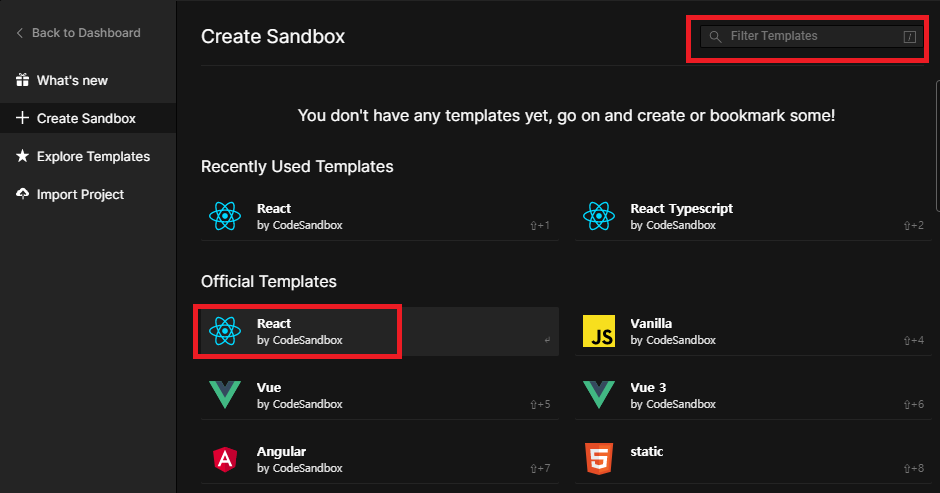Image resolution: width=940 pixels, height=493 pixels.
Task: Click the plus icon beside Create Sandbox
Action: click(x=22, y=118)
